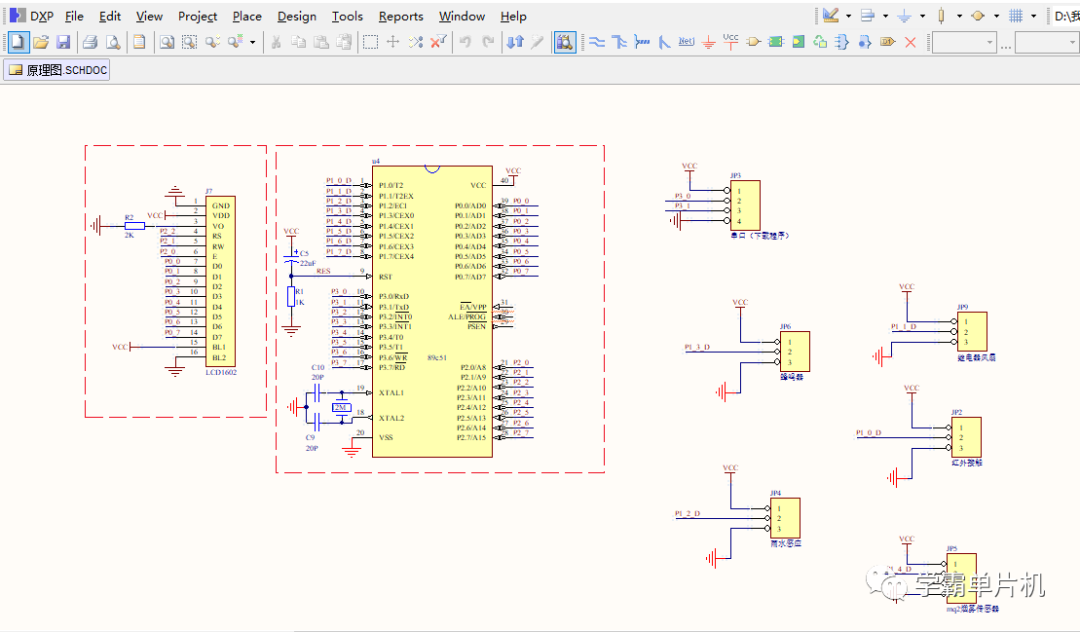Click the Cross Probe icon
The height and width of the screenshot is (632, 1080).
[x=537, y=42]
